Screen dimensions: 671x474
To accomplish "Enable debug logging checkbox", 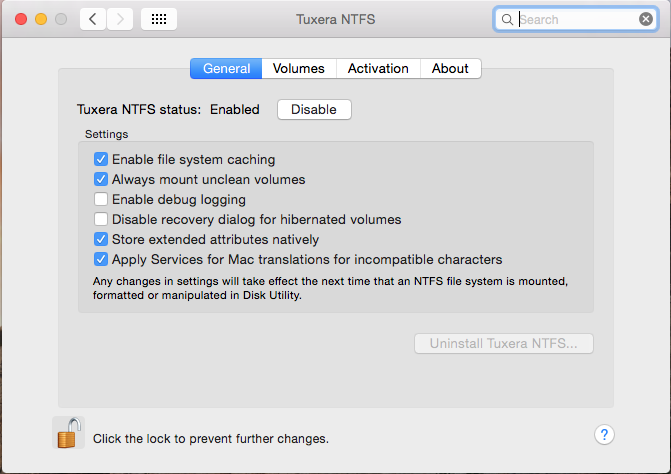I will click(101, 199).
